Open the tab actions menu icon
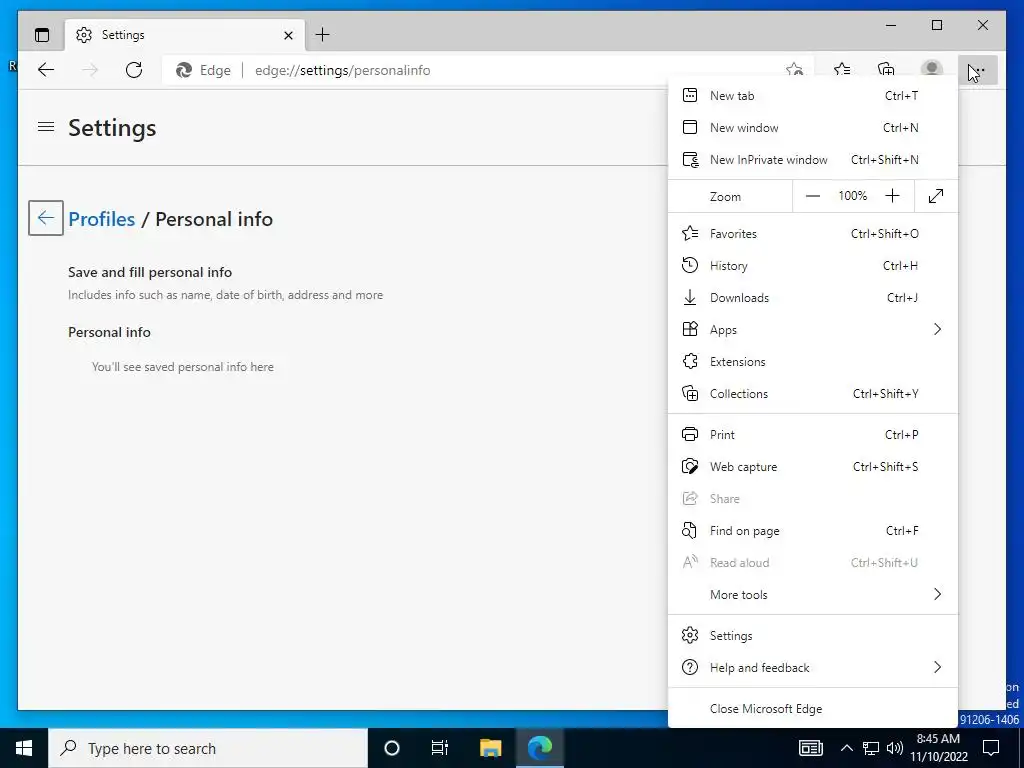Viewport: 1024px width, 768px height. pyautogui.click(x=42, y=35)
